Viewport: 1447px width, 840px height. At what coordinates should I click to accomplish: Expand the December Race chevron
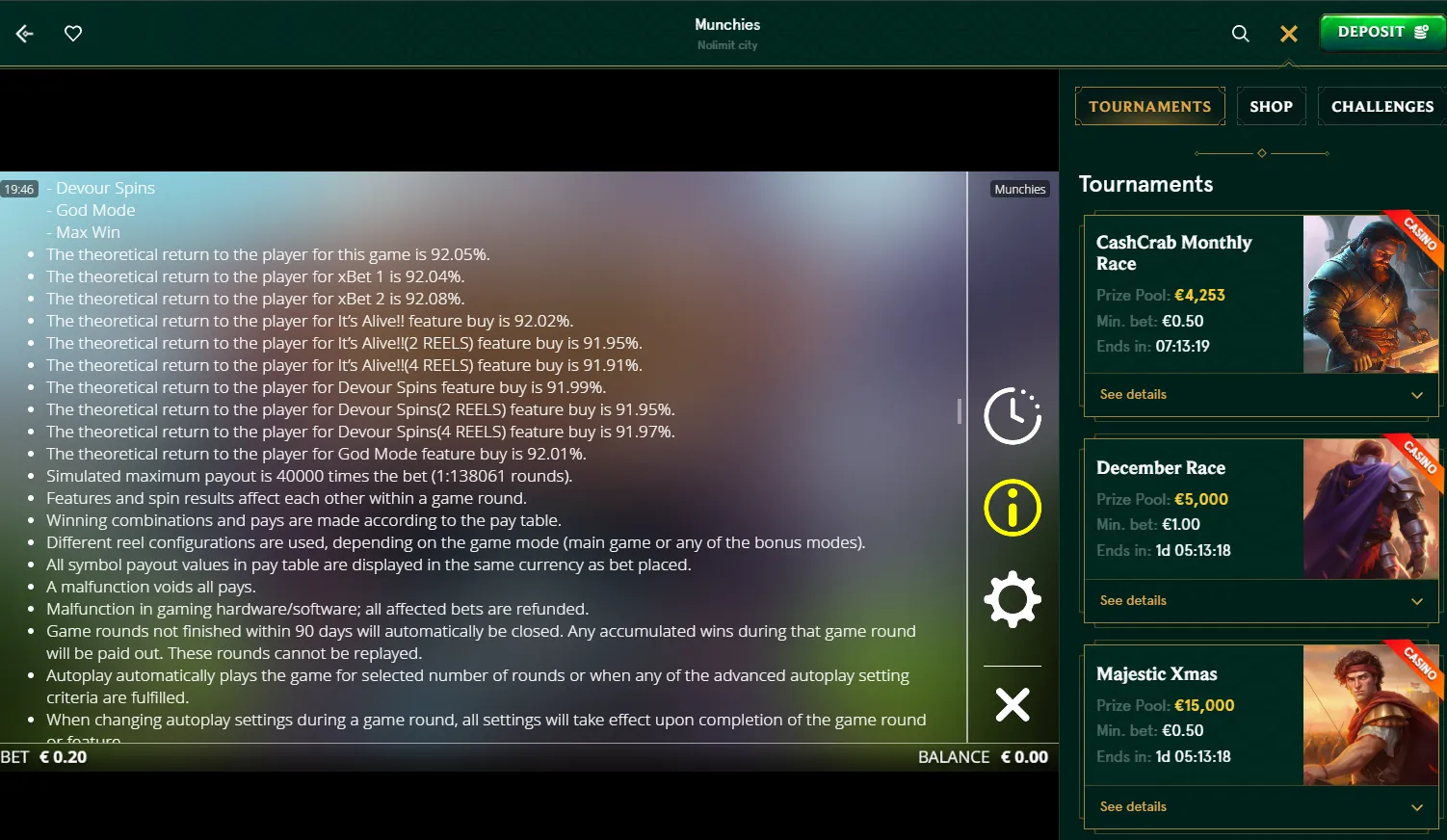tap(1417, 601)
